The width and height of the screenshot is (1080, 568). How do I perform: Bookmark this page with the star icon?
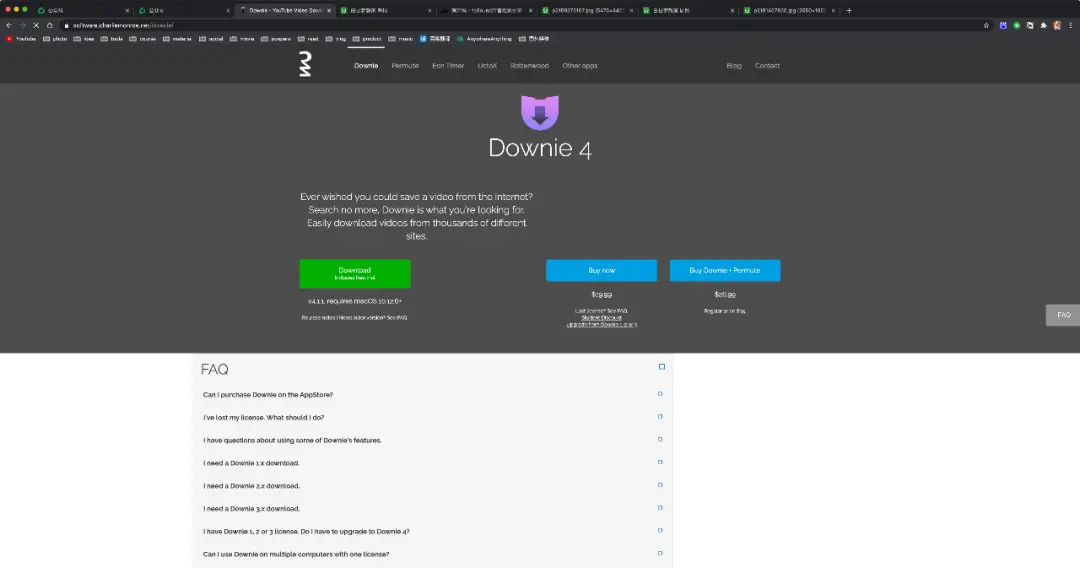tap(986, 25)
